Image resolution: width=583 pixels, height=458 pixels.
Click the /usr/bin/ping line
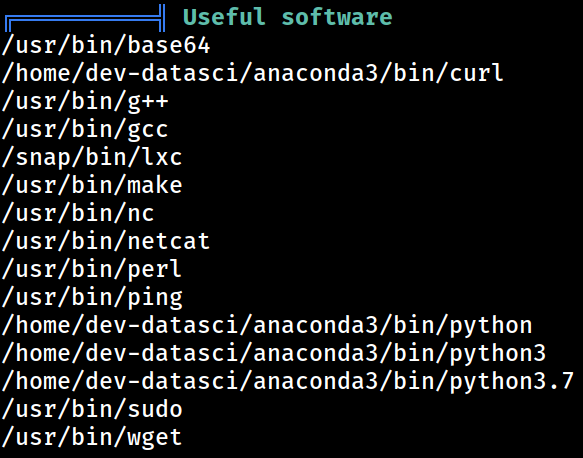[92, 298]
